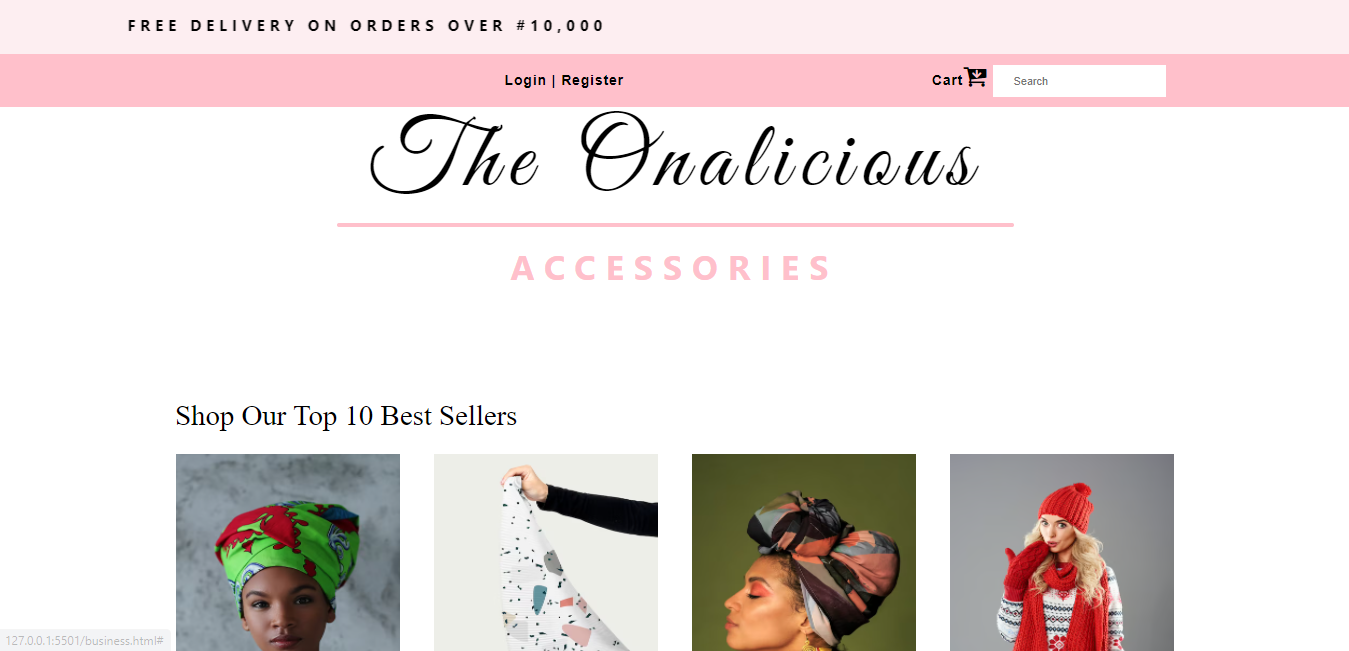This screenshot has width=1349, height=651.
Task: Open the terrazzo-print scarf product photo
Action: (x=546, y=552)
